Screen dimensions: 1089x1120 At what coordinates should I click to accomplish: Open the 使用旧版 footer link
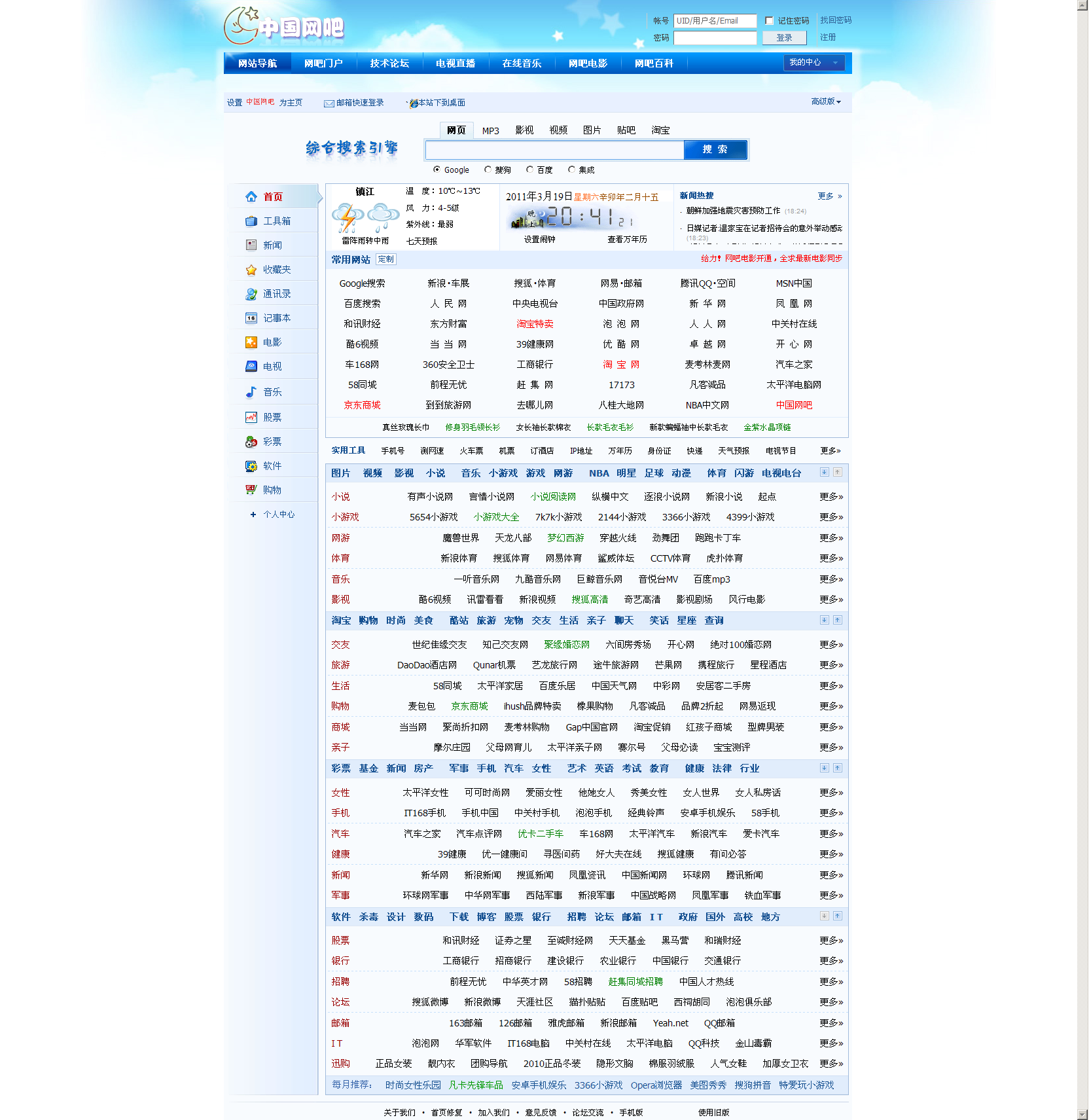point(713,1112)
